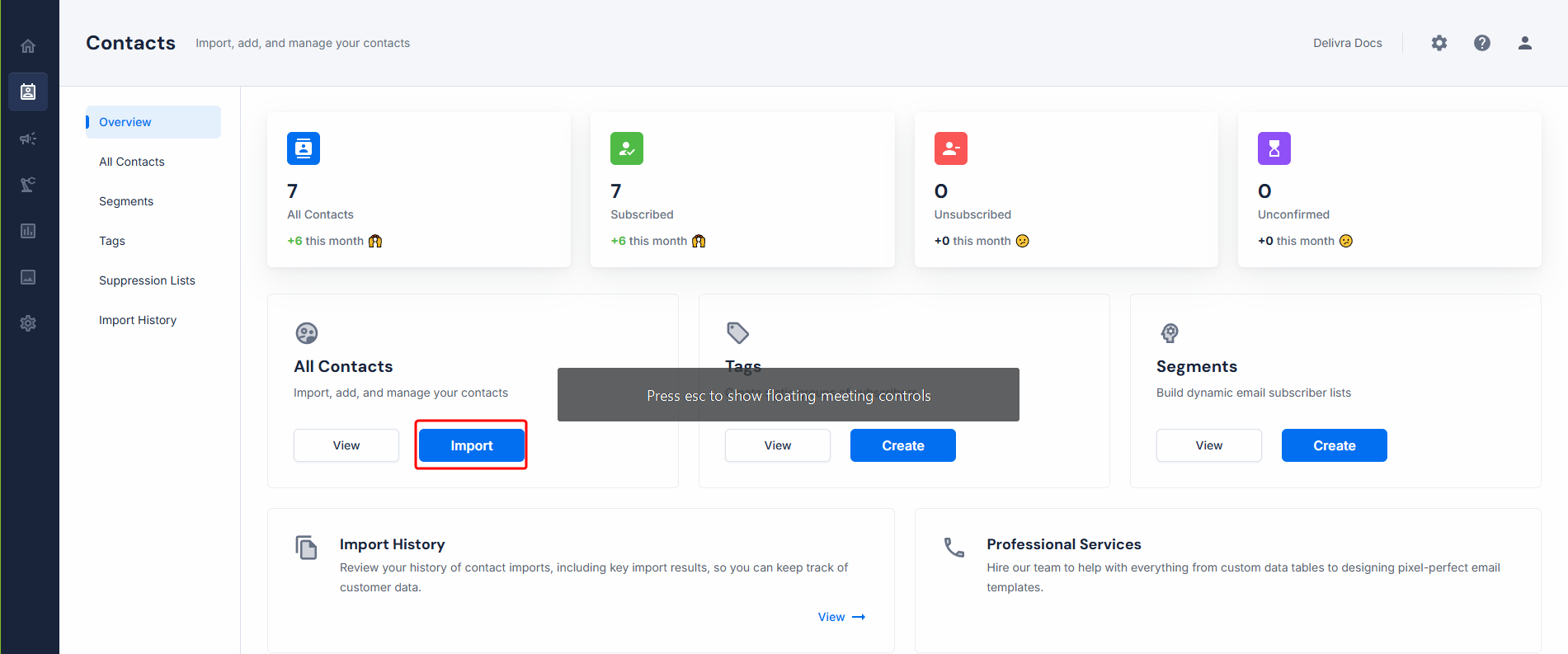This screenshot has height=654, width=1568.
Task: Click the Professional Services phone icon
Action: pos(954,548)
